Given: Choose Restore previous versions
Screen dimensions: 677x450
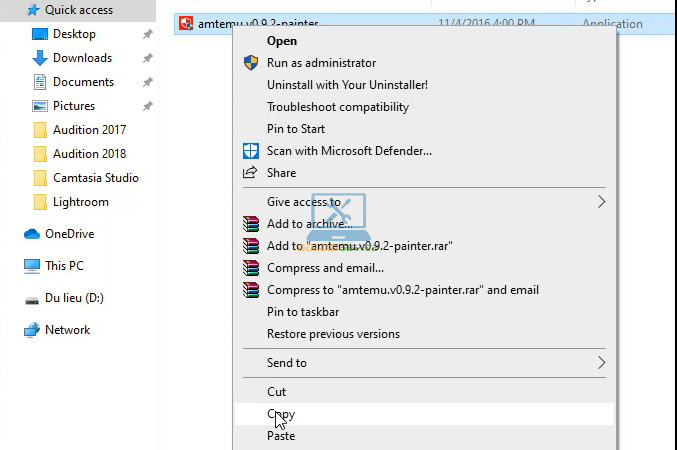Looking at the screenshot, I should tap(333, 334).
